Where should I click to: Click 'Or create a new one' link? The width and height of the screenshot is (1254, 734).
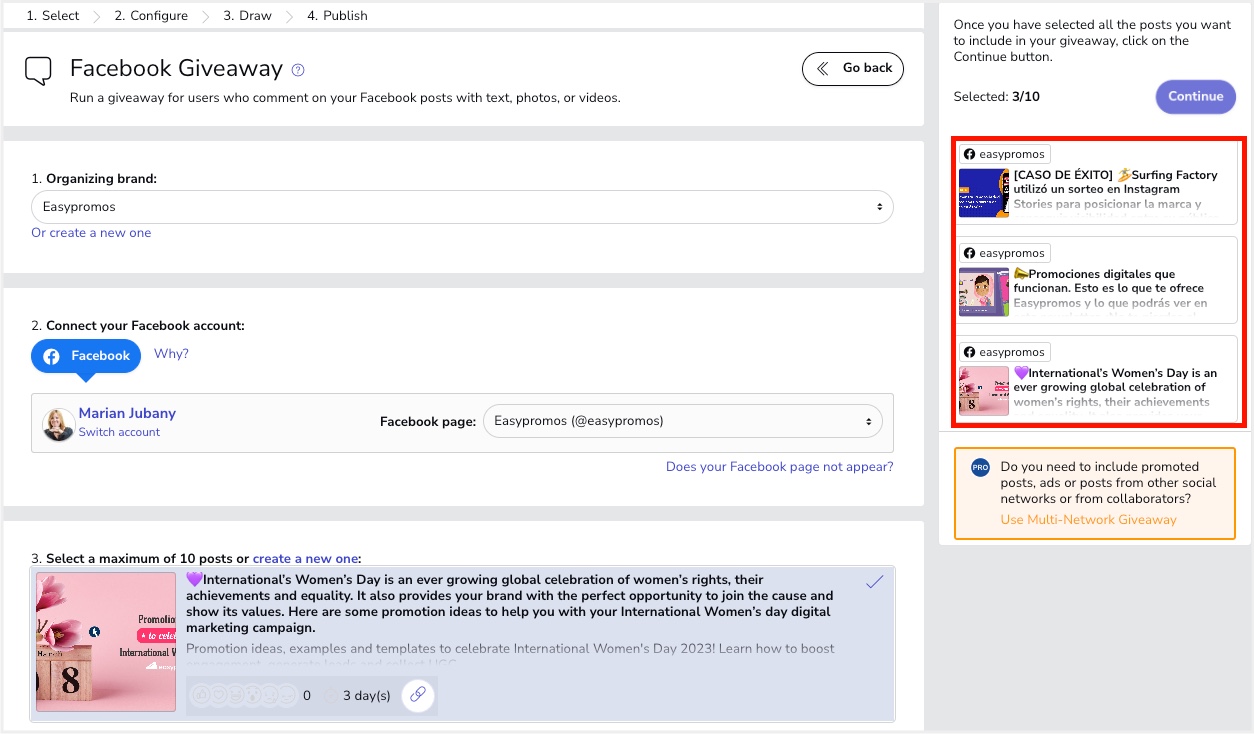click(91, 233)
